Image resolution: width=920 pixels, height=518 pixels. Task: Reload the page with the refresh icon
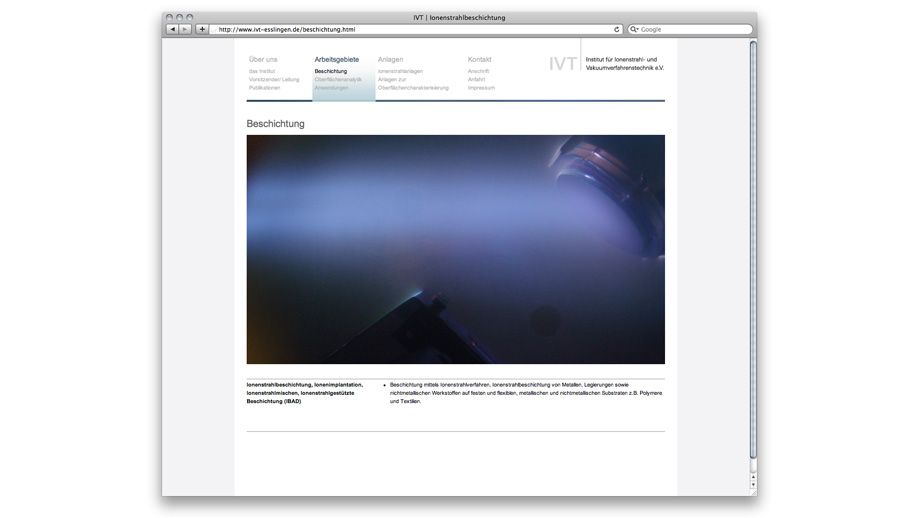(x=617, y=30)
